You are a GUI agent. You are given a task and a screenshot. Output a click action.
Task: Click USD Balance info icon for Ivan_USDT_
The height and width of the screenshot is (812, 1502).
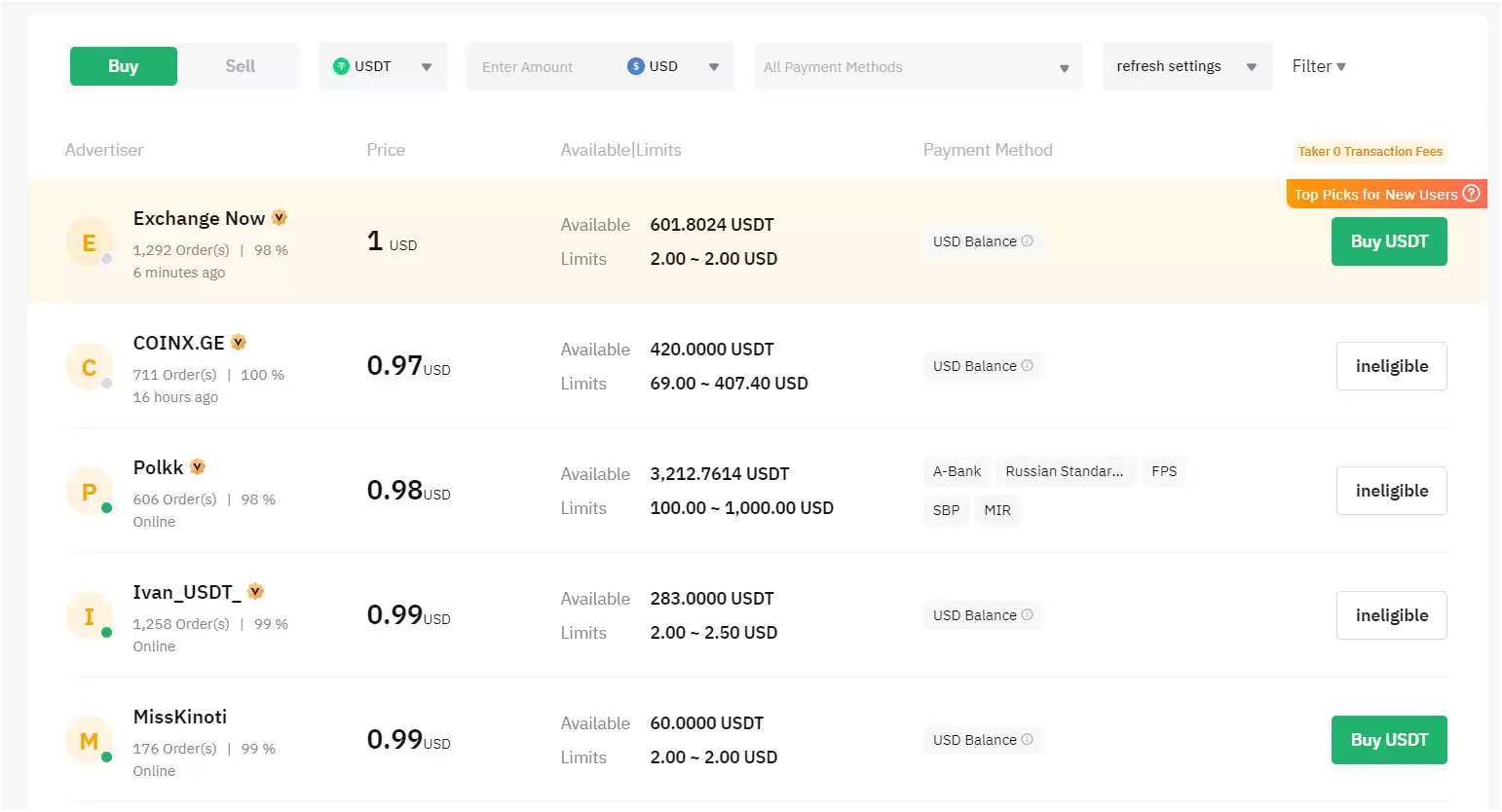click(1027, 614)
